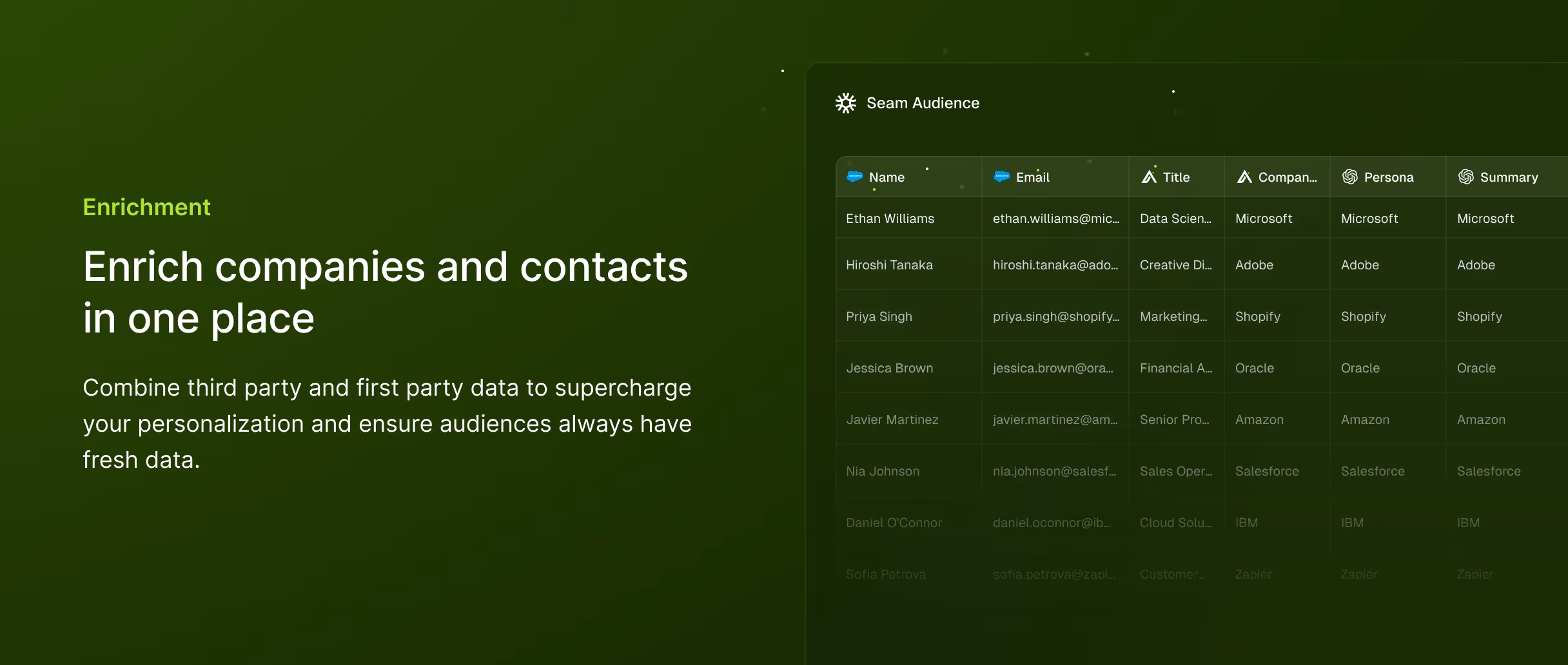Screen dimensions: 1568x665
Task: Click the icon beside the Company header
Action: (x=1244, y=177)
